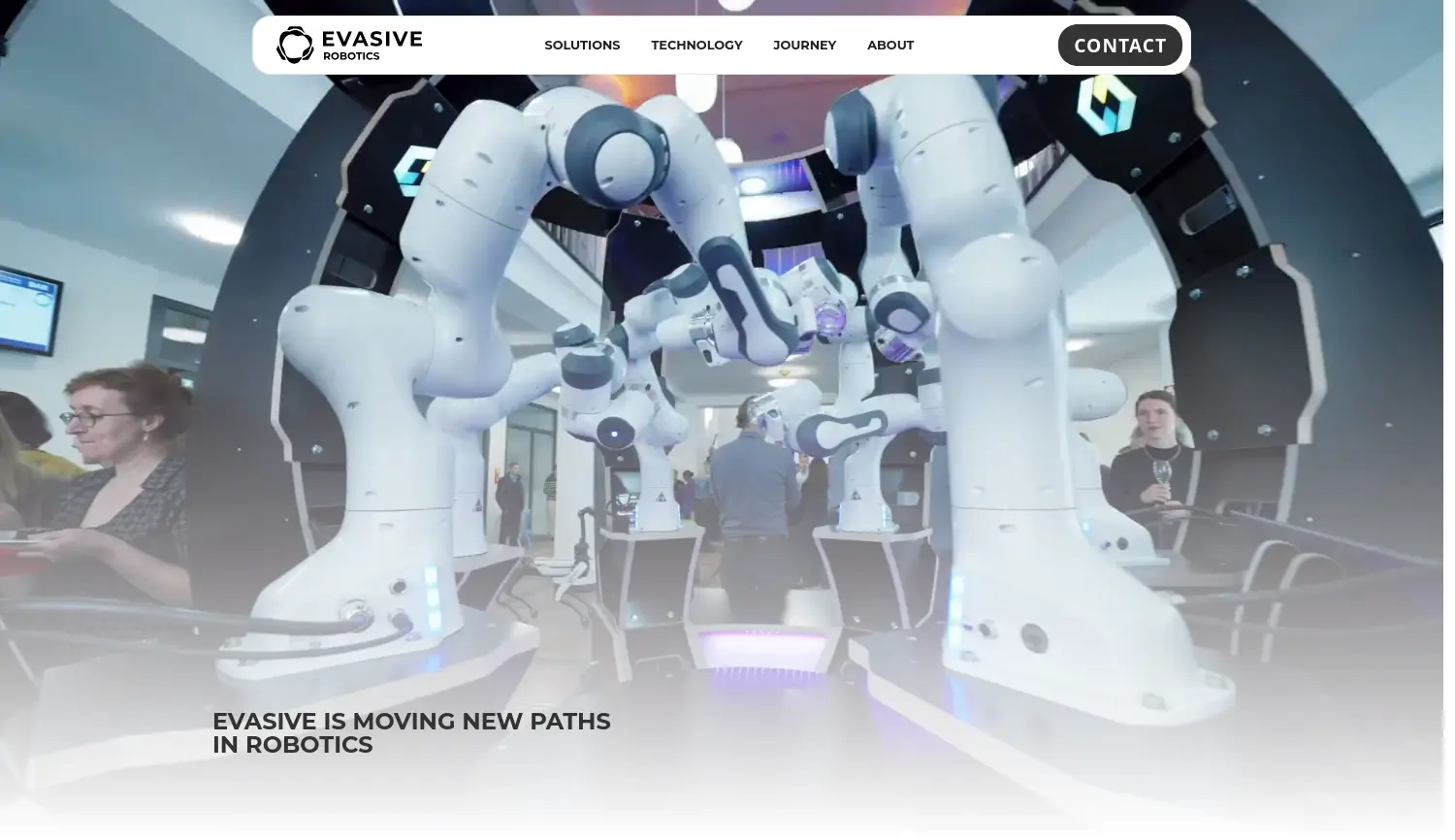Image resolution: width=1455 pixels, height=840 pixels.
Task: Click the ROBOTICS subtitle under the logo
Action: tap(351, 57)
